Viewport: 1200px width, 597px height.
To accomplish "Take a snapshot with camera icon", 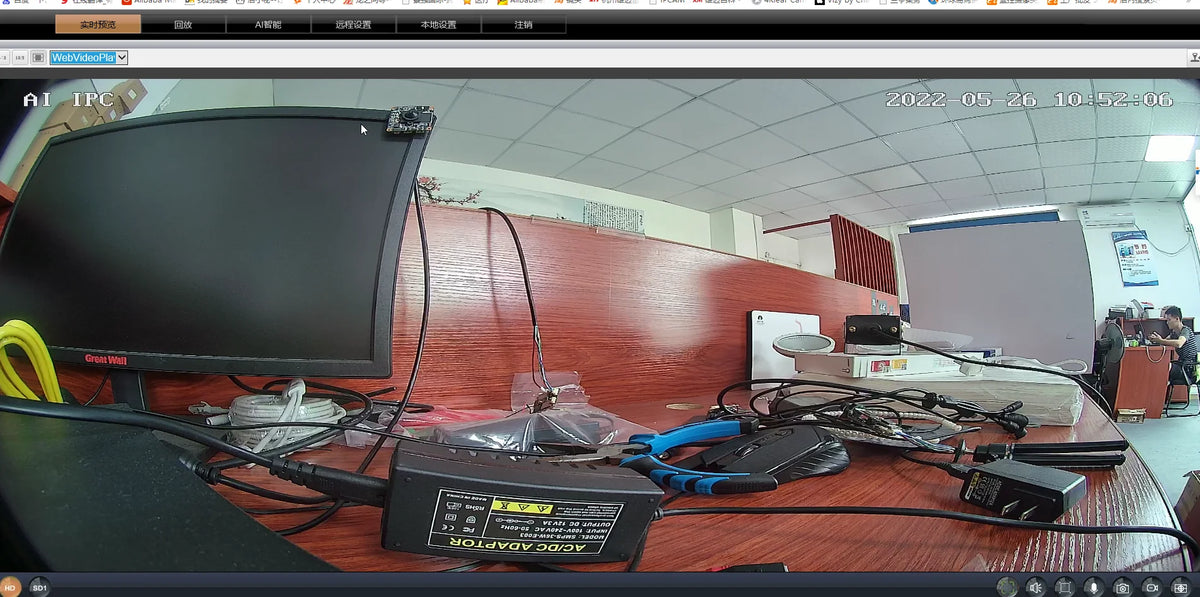I will click(x=1123, y=588).
